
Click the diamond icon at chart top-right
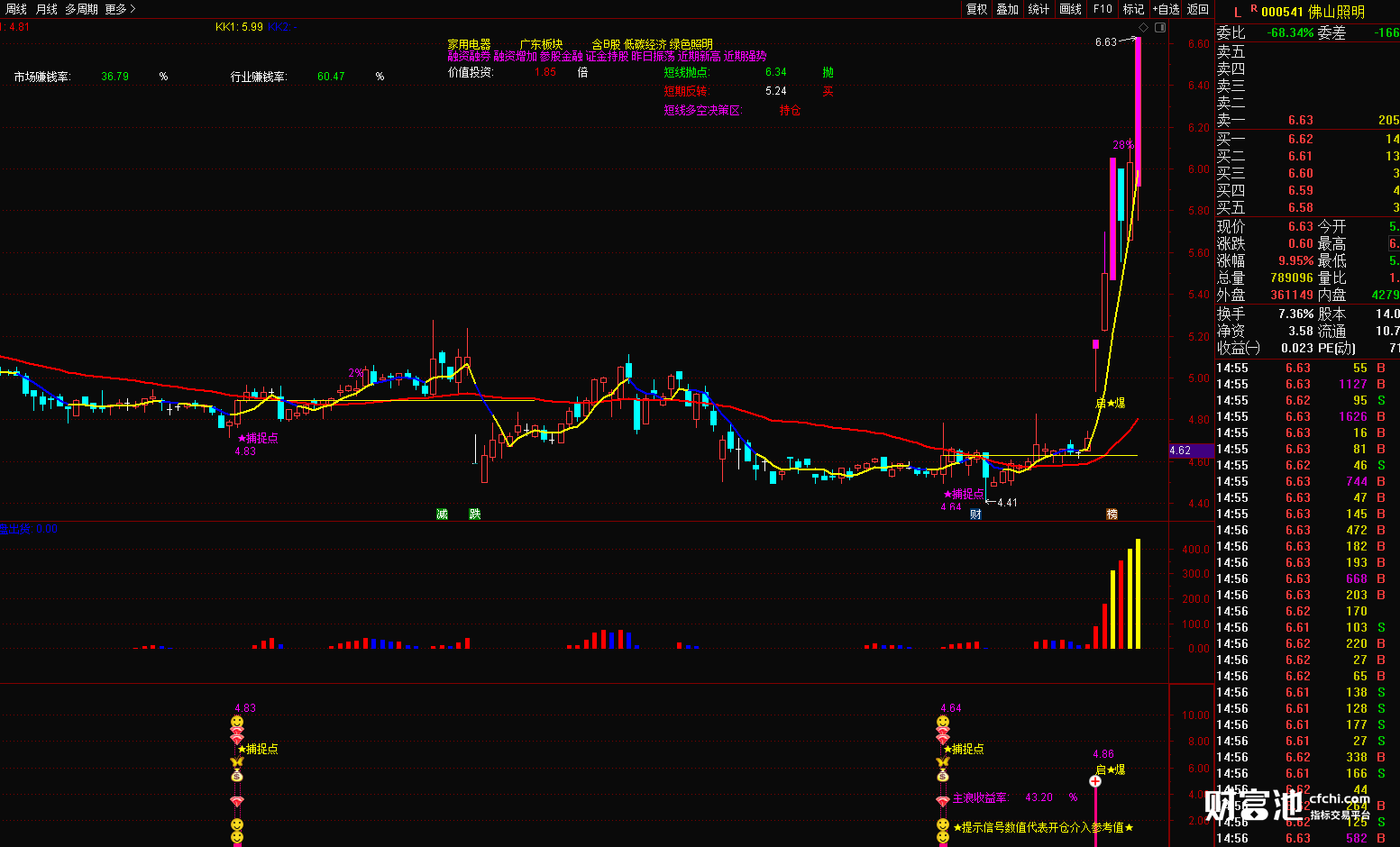[1143, 27]
